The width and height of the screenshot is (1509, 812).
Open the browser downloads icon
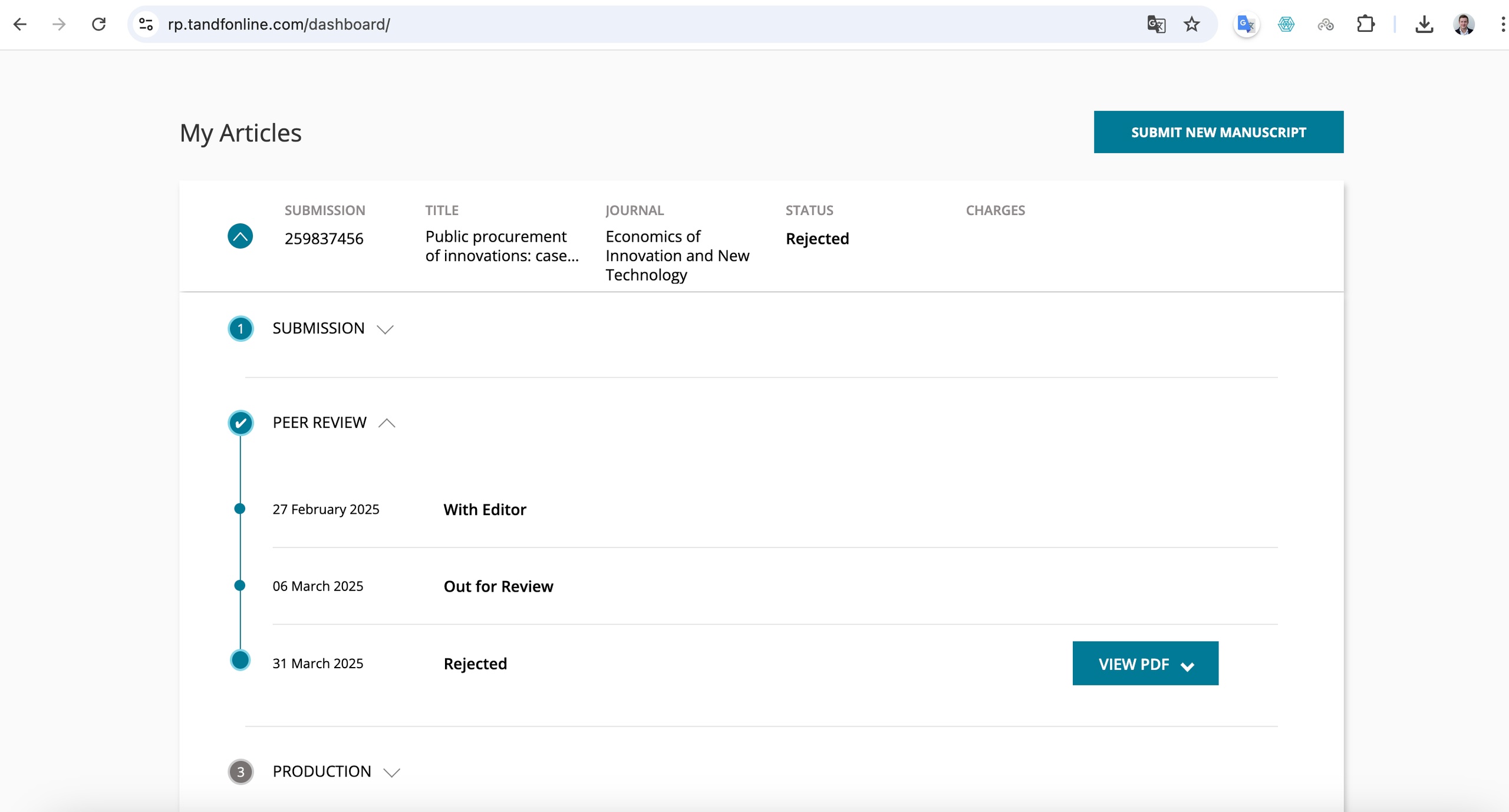pos(1424,24)
